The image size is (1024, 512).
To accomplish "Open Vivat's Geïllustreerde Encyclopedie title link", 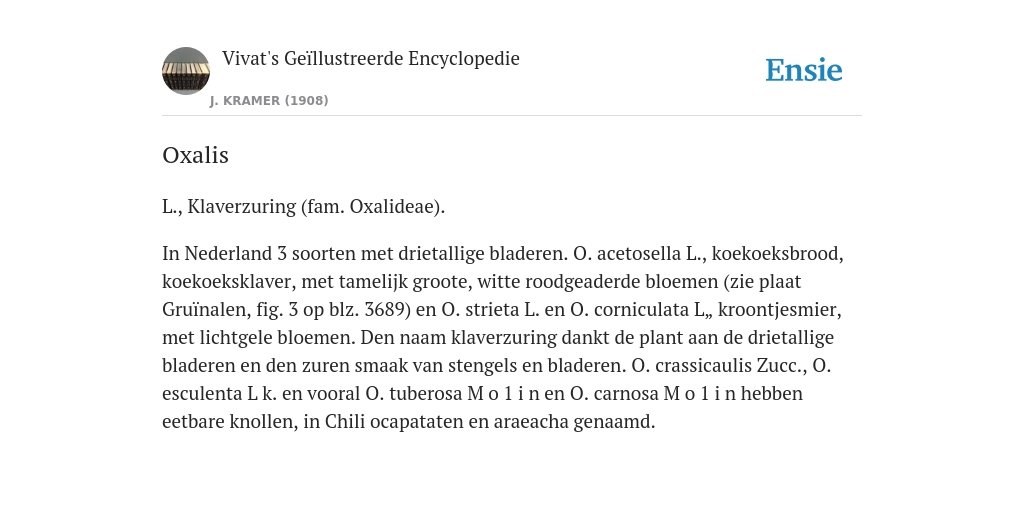I will 370,59.
